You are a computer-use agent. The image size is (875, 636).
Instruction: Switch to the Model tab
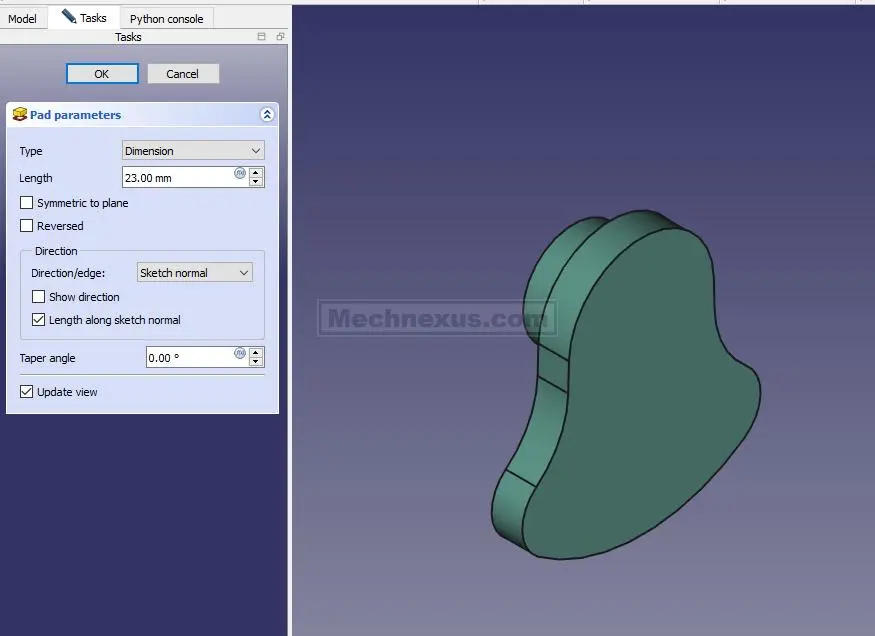[x=22, y=18]
